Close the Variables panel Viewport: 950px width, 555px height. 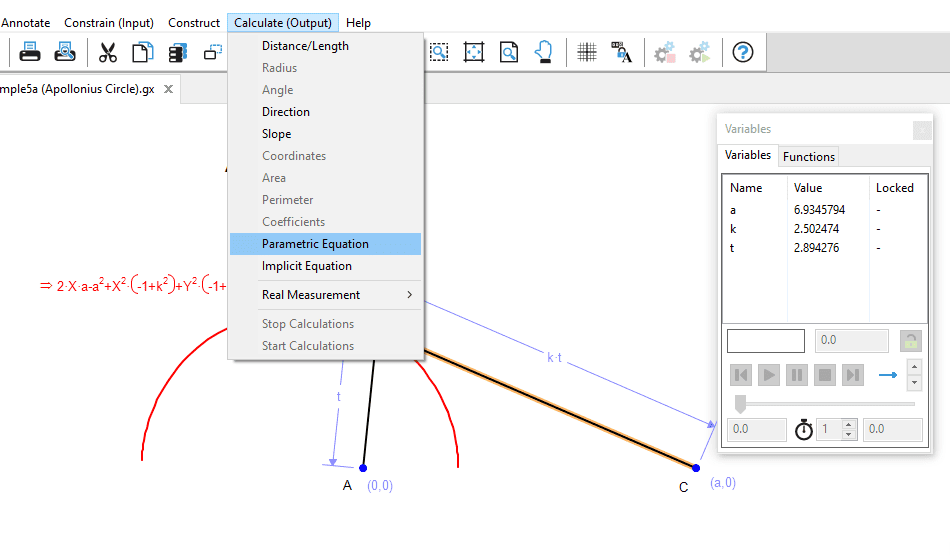tap(922, 130)
